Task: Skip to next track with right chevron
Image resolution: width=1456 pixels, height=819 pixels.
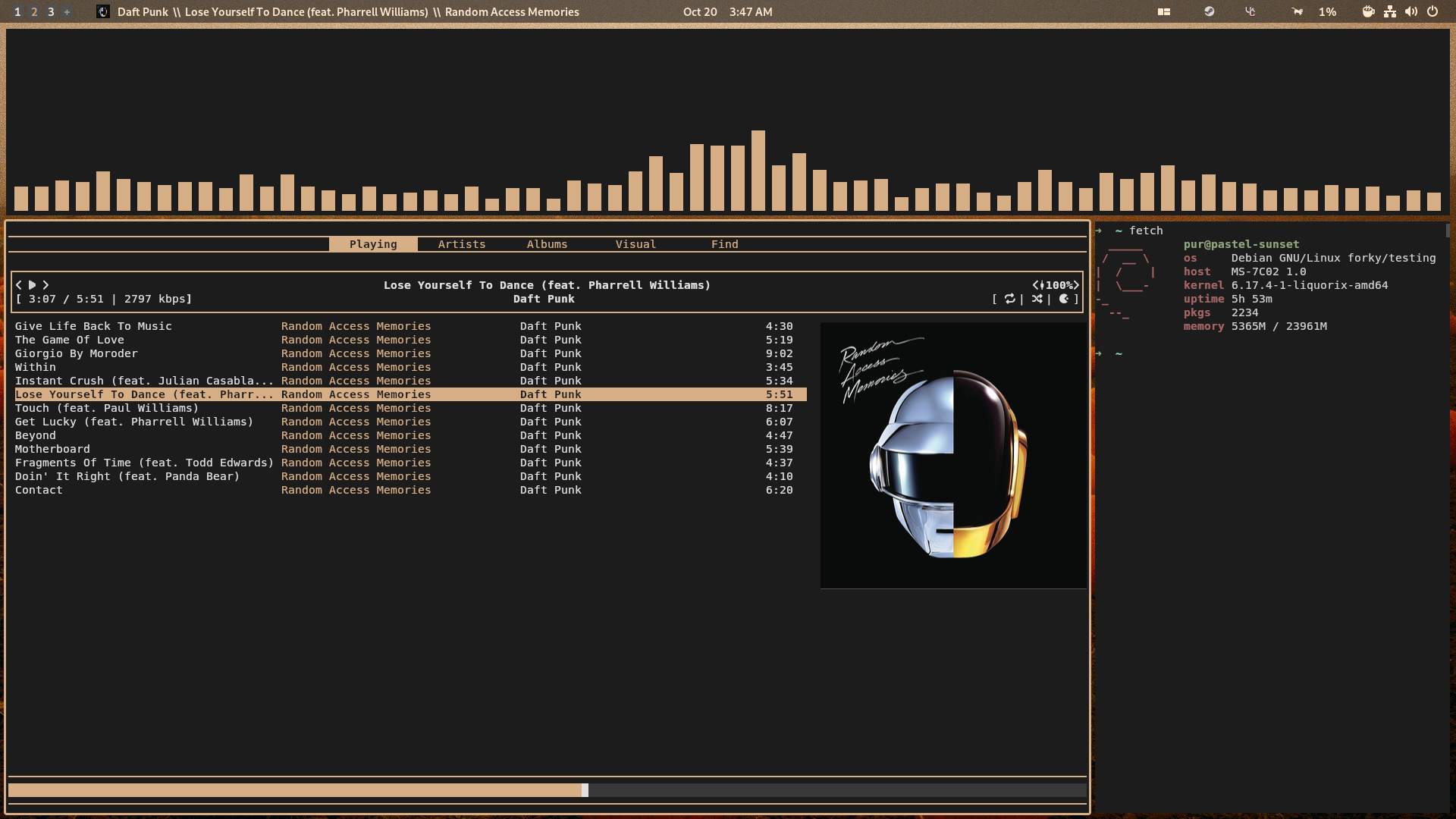Action: 45,285
